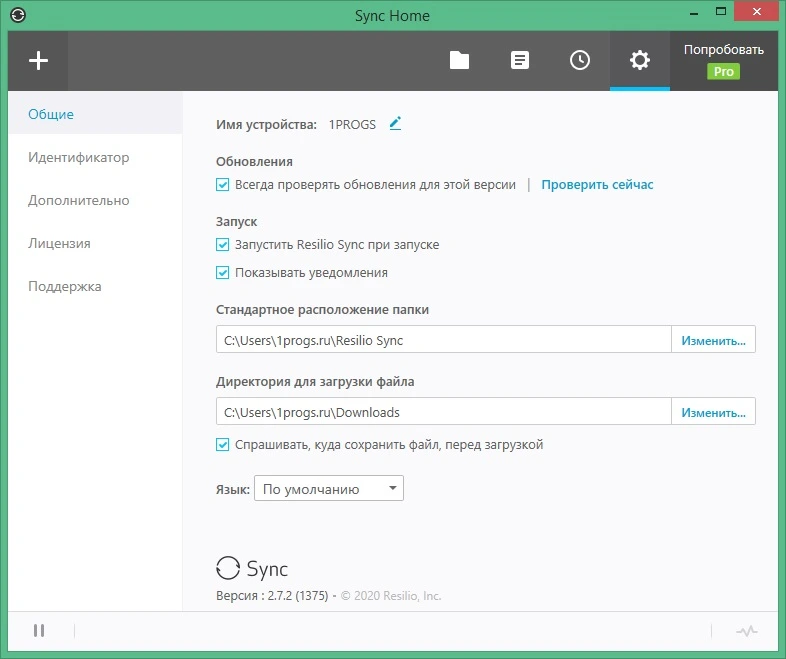786x659 pixels.
Task: Uncheck ask where to save file option
Action: click(x=223, y=445)
